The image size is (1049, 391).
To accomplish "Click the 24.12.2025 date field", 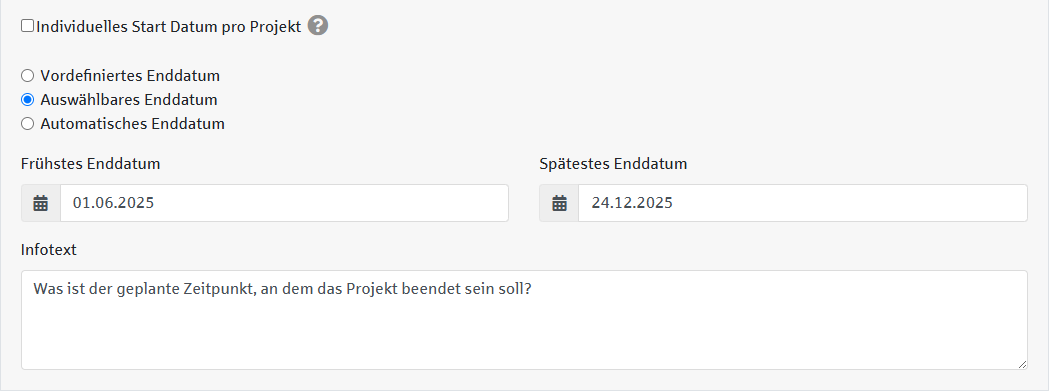I will [x=803, y=203].
